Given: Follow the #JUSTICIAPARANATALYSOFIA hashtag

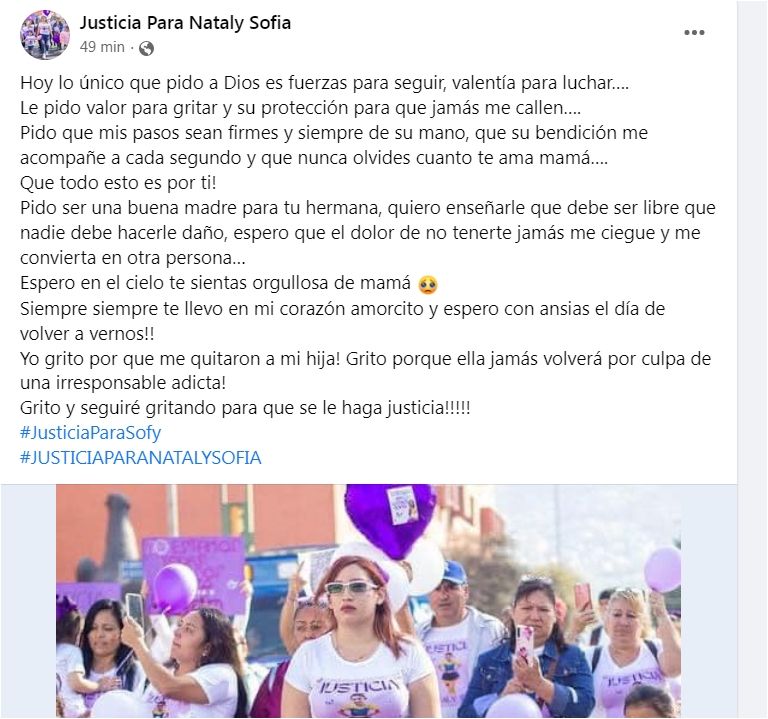Looking at the screenshot, I should pos(141,458).
